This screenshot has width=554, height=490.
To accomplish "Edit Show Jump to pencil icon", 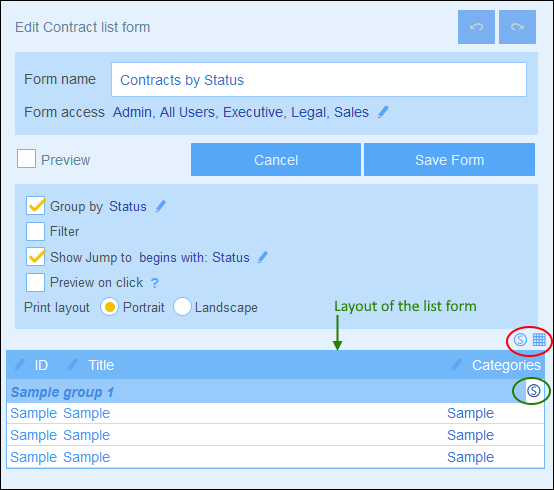I will pyautogui.click(x=263, y=257).
